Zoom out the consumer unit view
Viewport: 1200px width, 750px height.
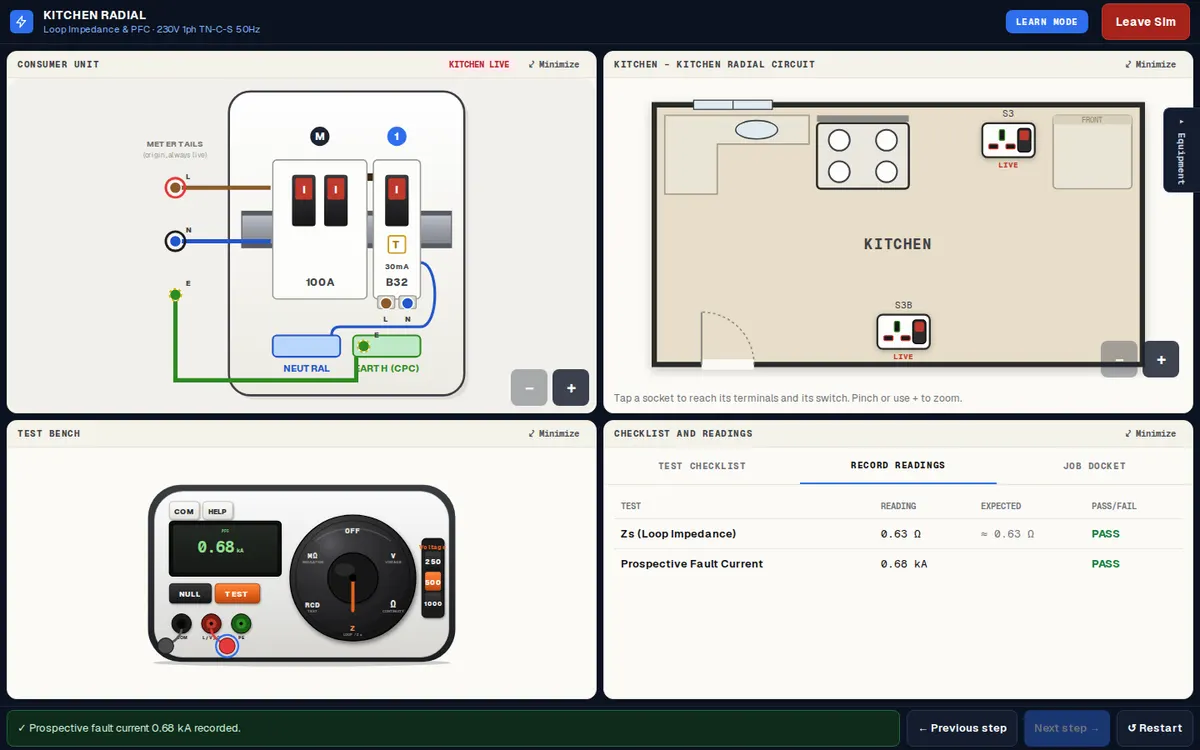529,388
